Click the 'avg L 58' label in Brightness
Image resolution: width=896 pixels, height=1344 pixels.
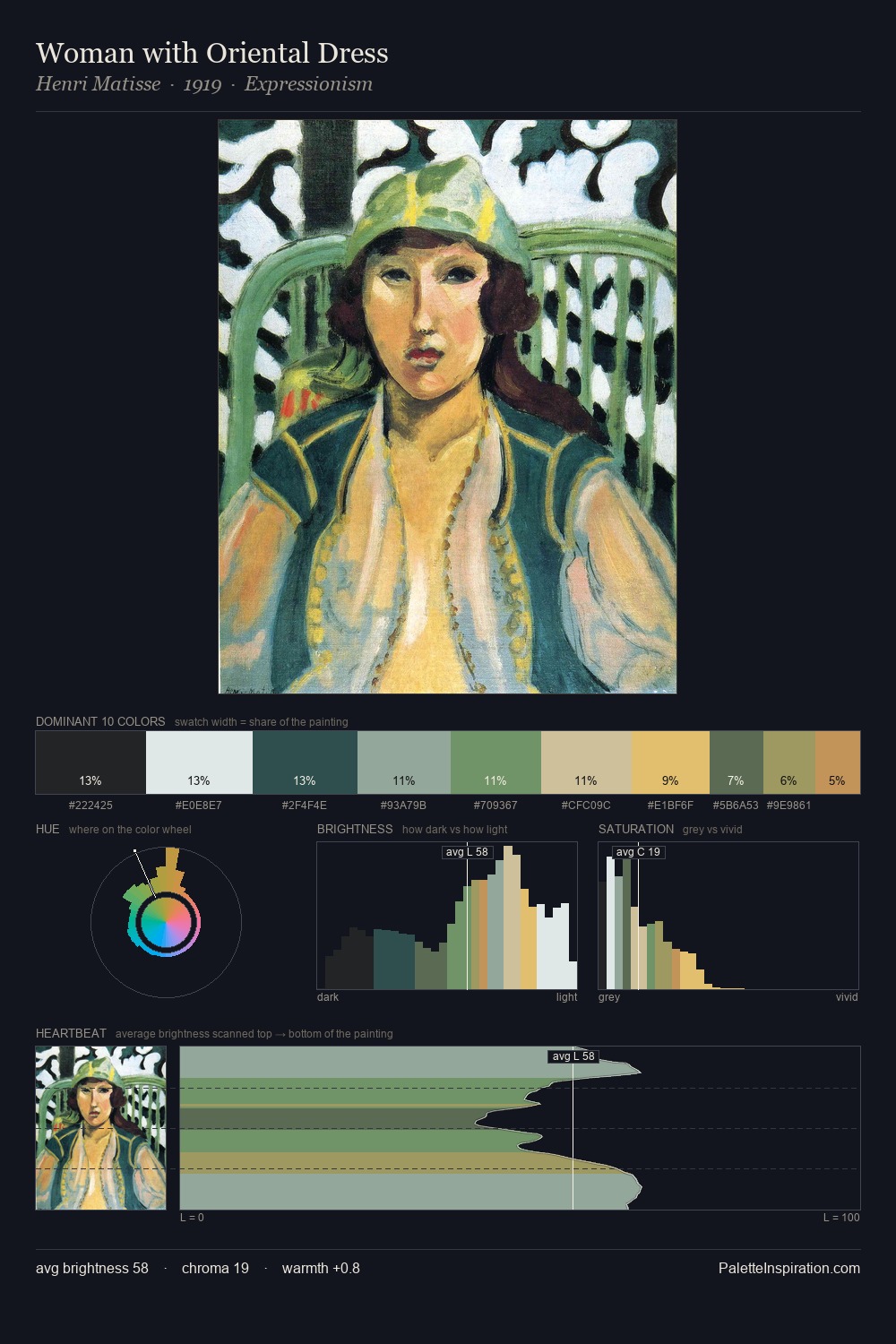[467, 852]
